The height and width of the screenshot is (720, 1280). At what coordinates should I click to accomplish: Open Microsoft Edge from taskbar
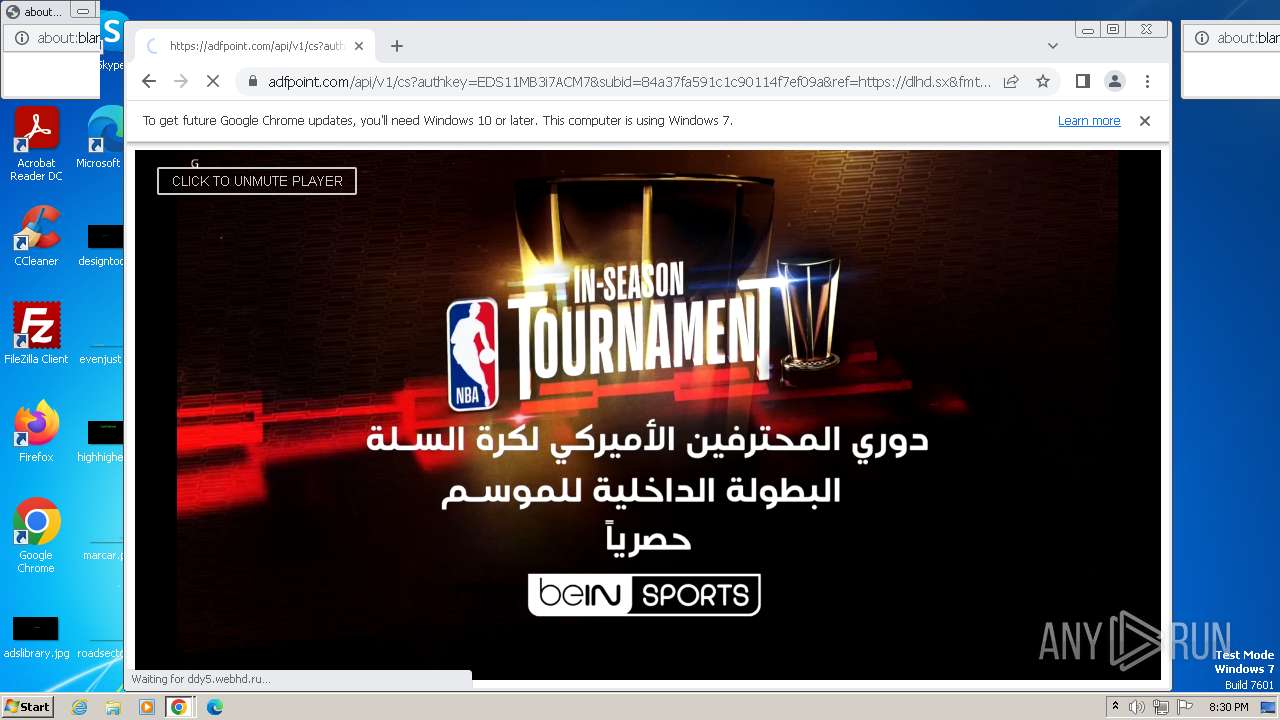coord(214,707)
